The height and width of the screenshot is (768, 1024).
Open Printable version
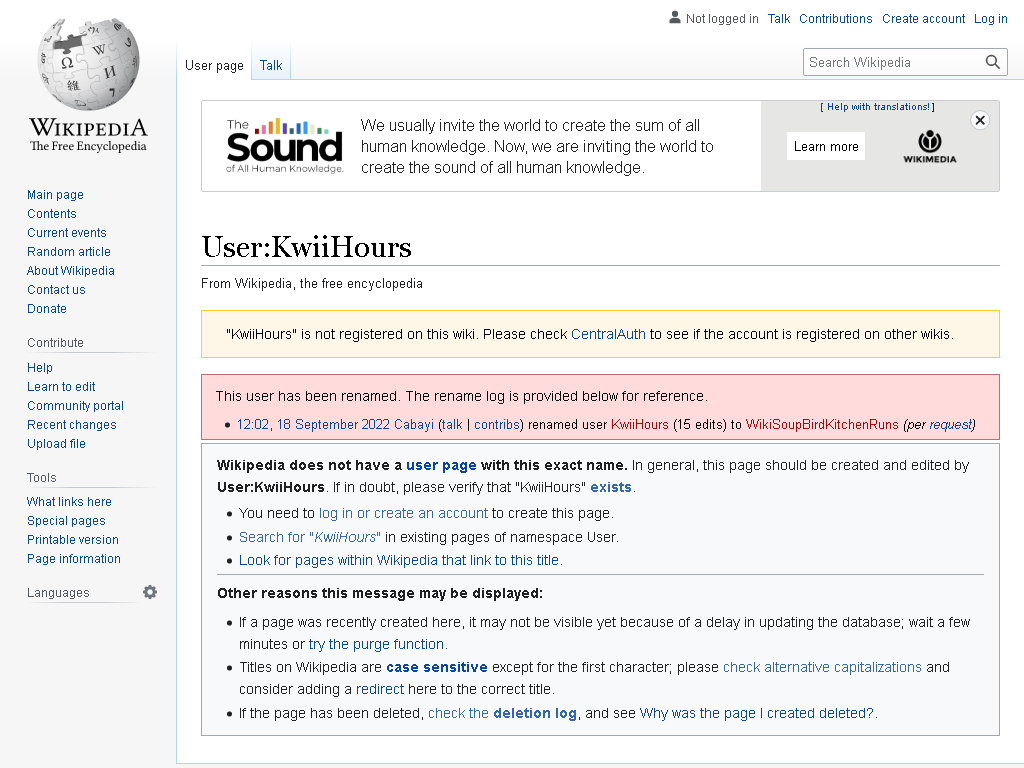pyautogui.click(x=72, y=539)
